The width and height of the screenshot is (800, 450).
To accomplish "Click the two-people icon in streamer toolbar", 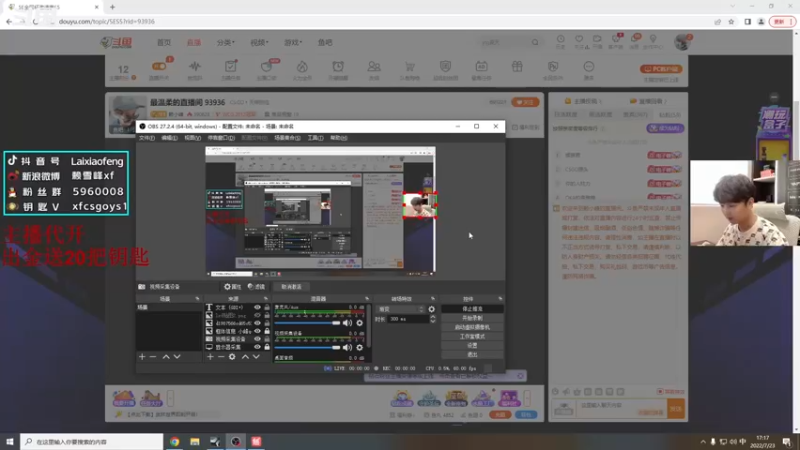I will [x=374, y=67].
